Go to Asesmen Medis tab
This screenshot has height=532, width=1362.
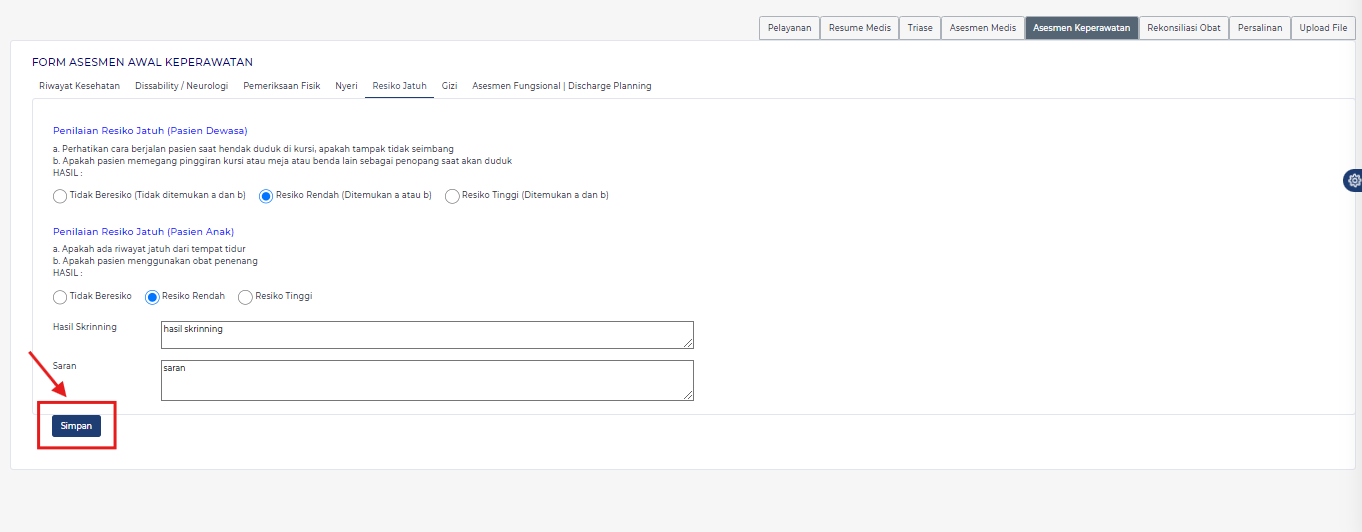(x=982, y=28)
